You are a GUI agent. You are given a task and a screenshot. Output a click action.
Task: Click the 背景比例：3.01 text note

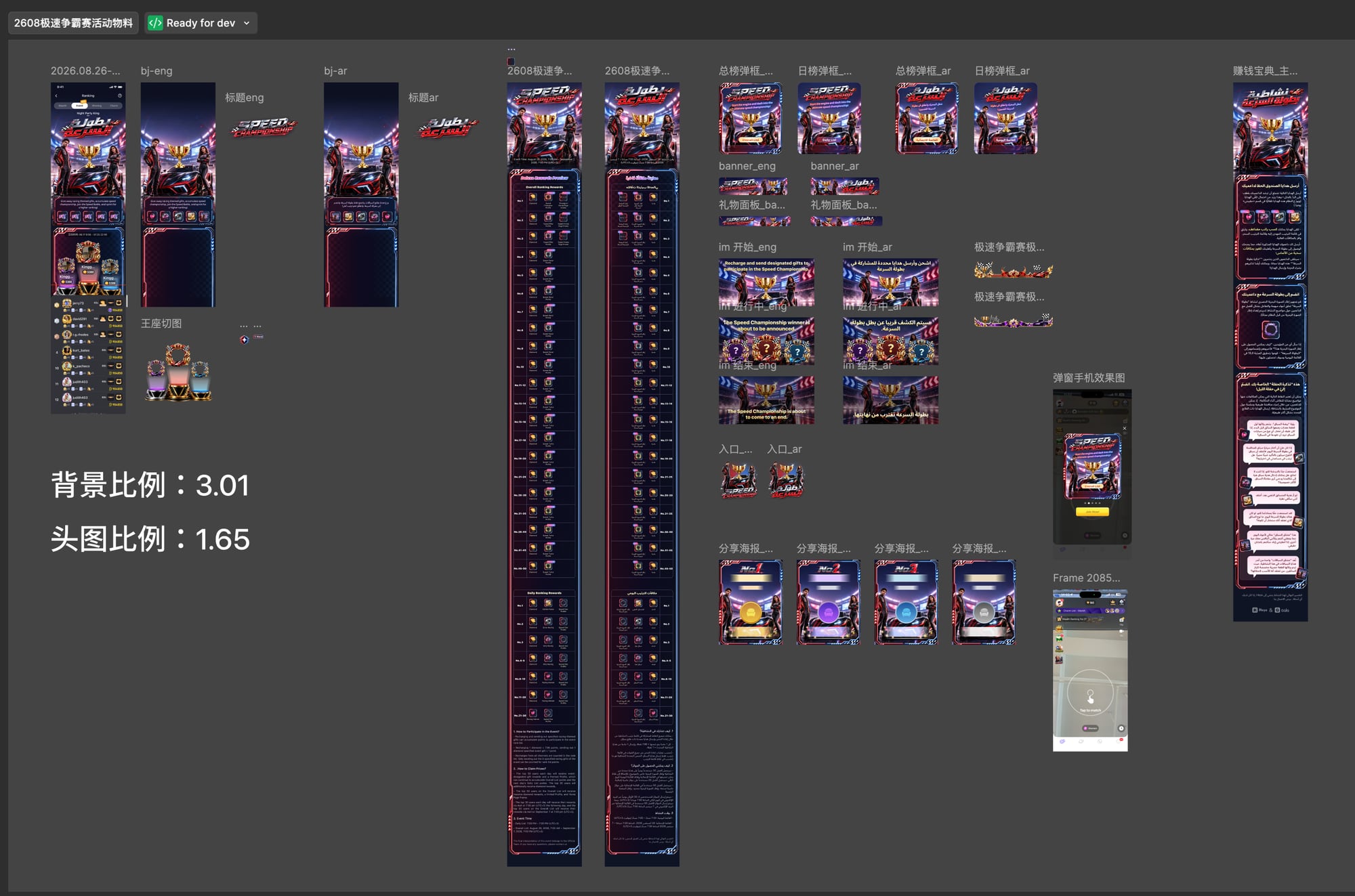tap(150, 485)
